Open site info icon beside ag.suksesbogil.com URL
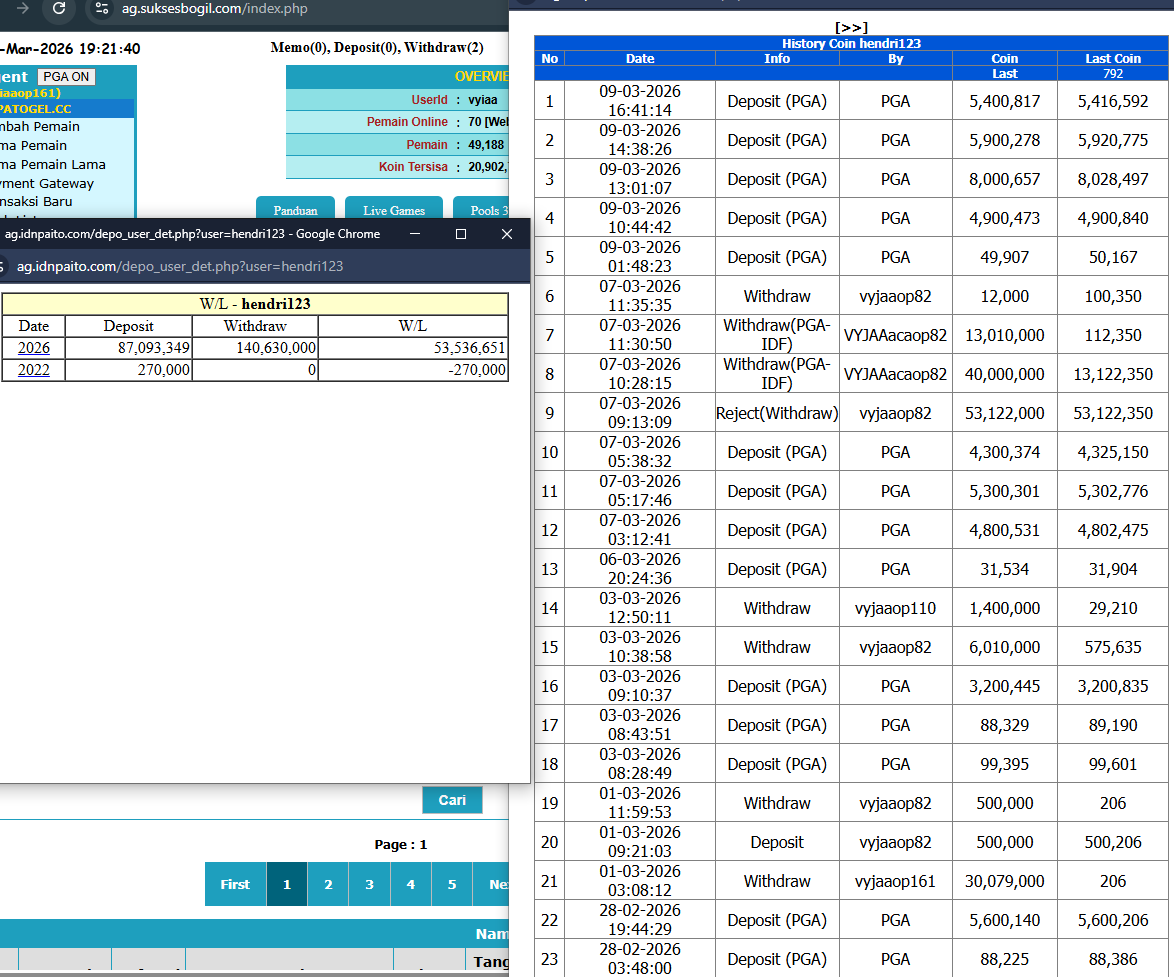Viewport: 1174px width, 977px height. click(102, 8)
